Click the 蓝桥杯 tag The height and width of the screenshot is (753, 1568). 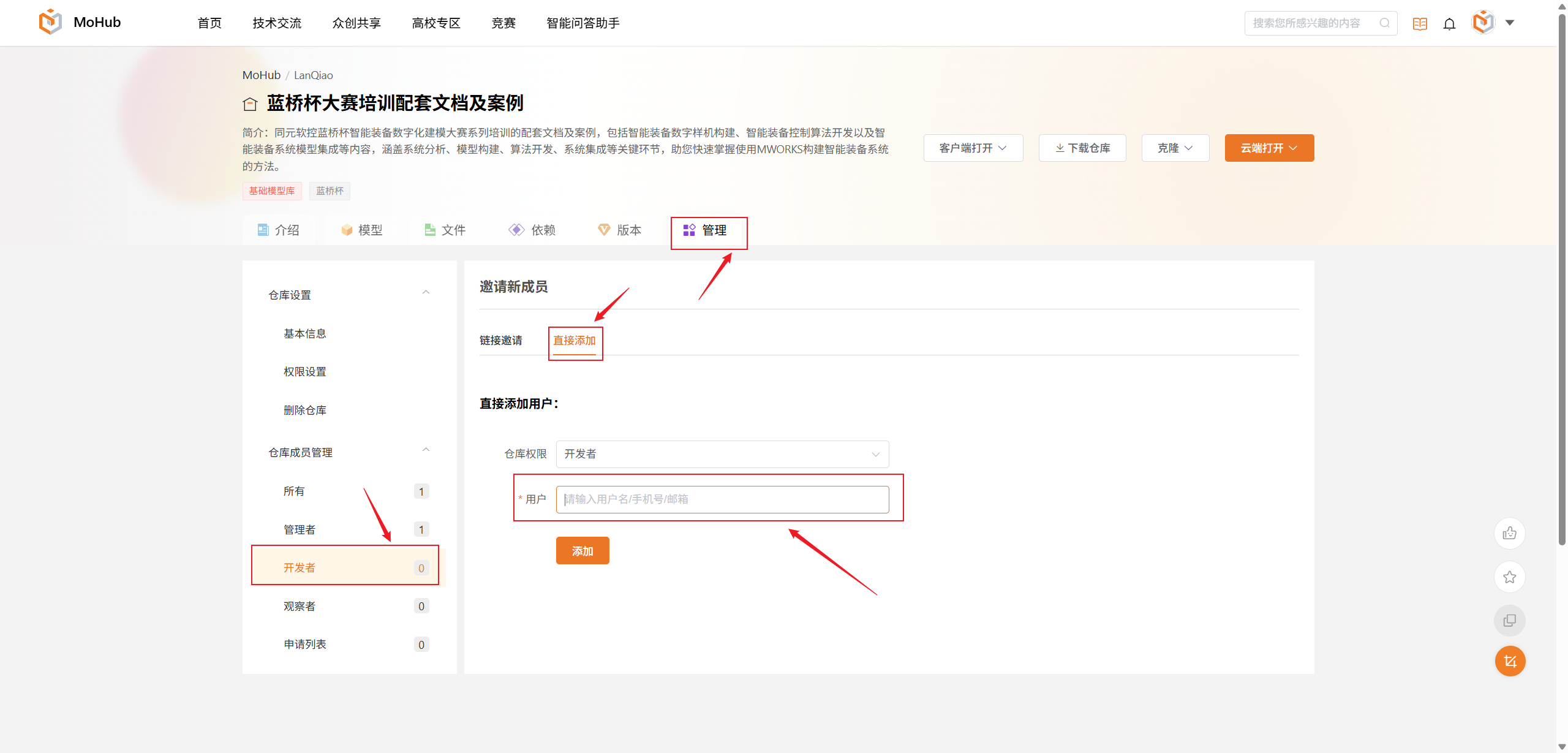coord(330,191)
